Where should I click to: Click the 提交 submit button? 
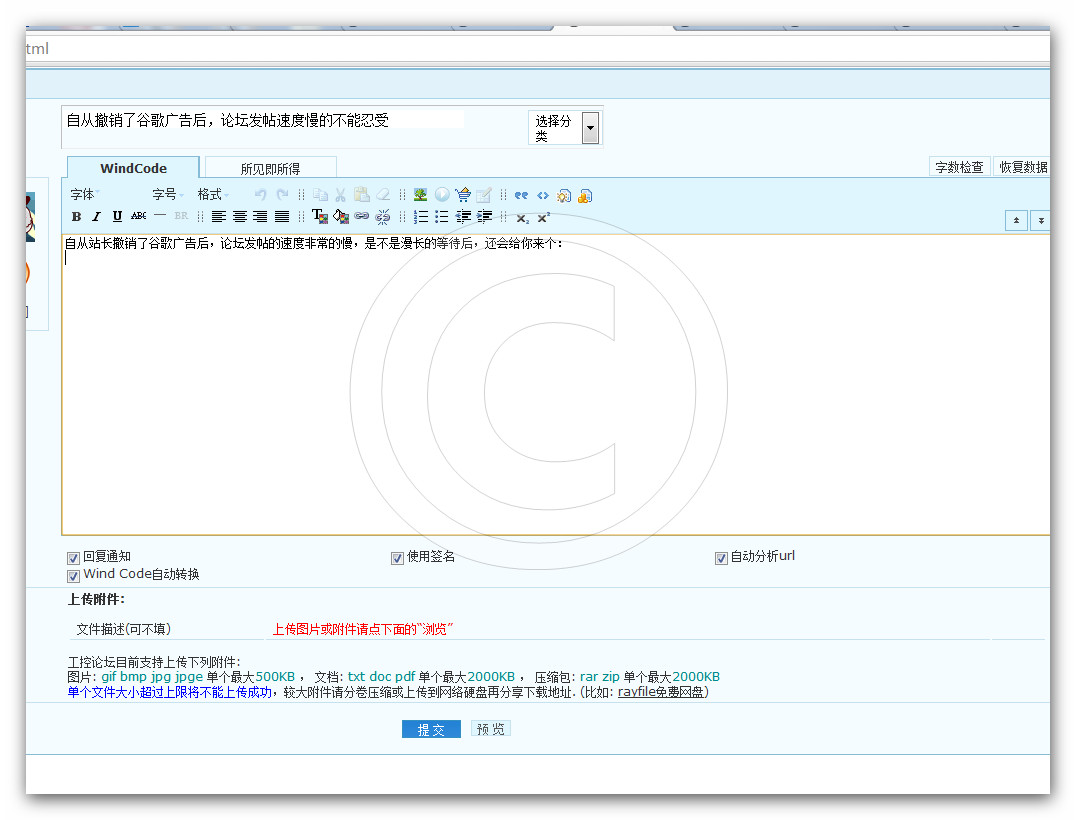[431, 730]
